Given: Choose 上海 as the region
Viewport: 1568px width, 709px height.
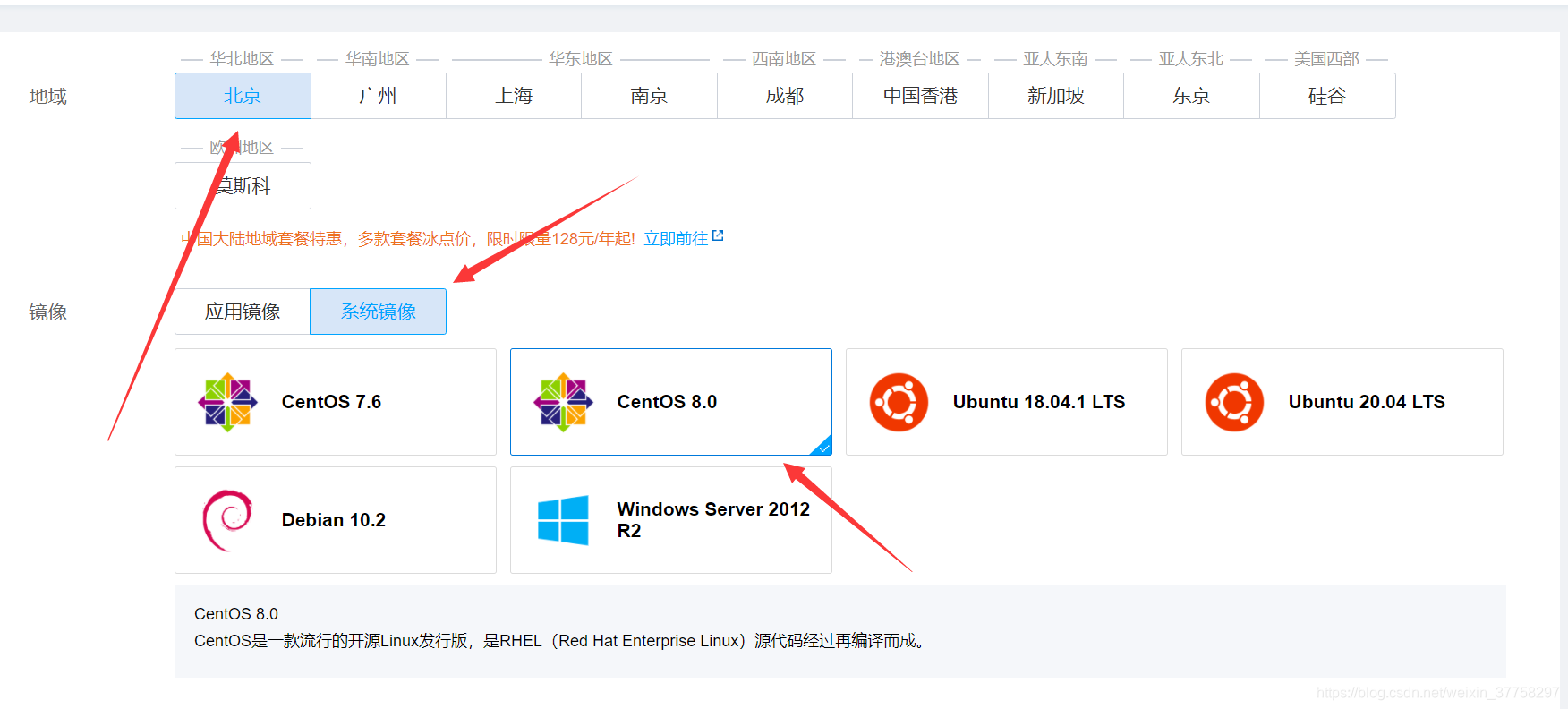Looking at the screenshot, I should [x=514, y=96].
